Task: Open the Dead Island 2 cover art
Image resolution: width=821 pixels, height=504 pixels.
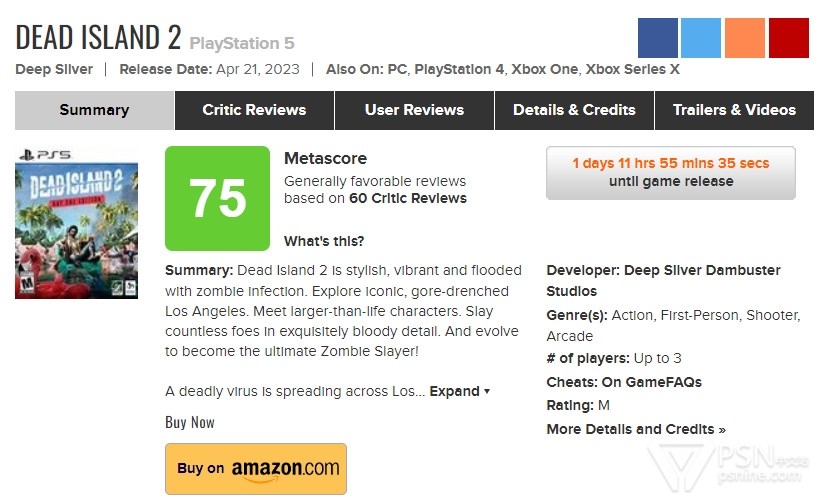Action: pos(76,223)
